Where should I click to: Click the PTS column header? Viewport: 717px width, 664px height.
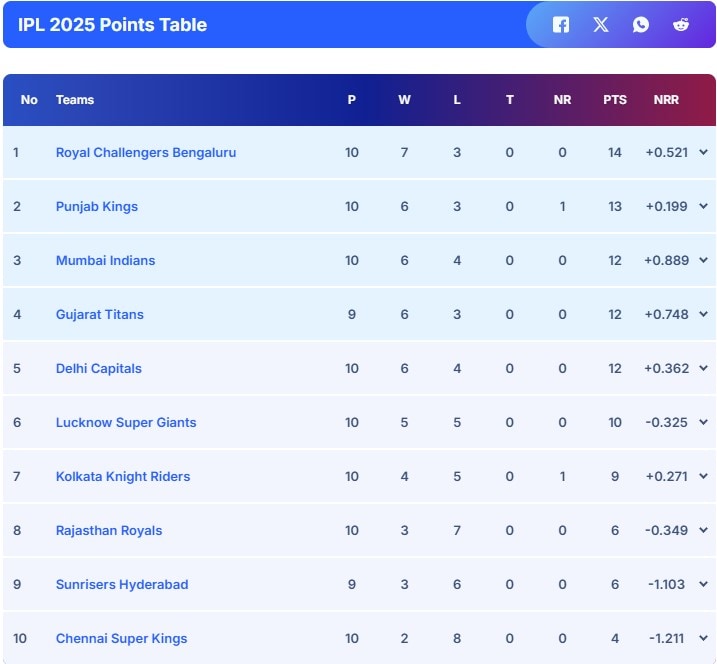click(x=615, y=100)
